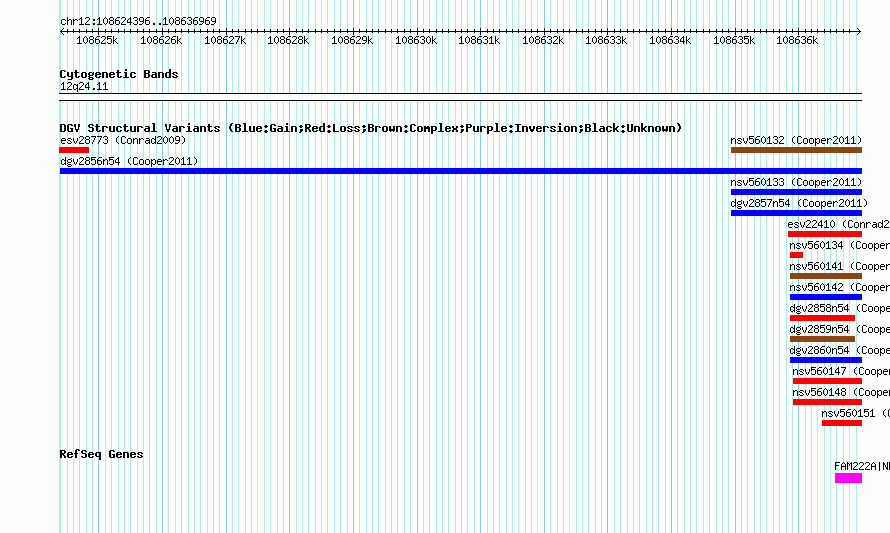Open the nsv560141 variant label

pyautogui.click(x=839, y=266)
